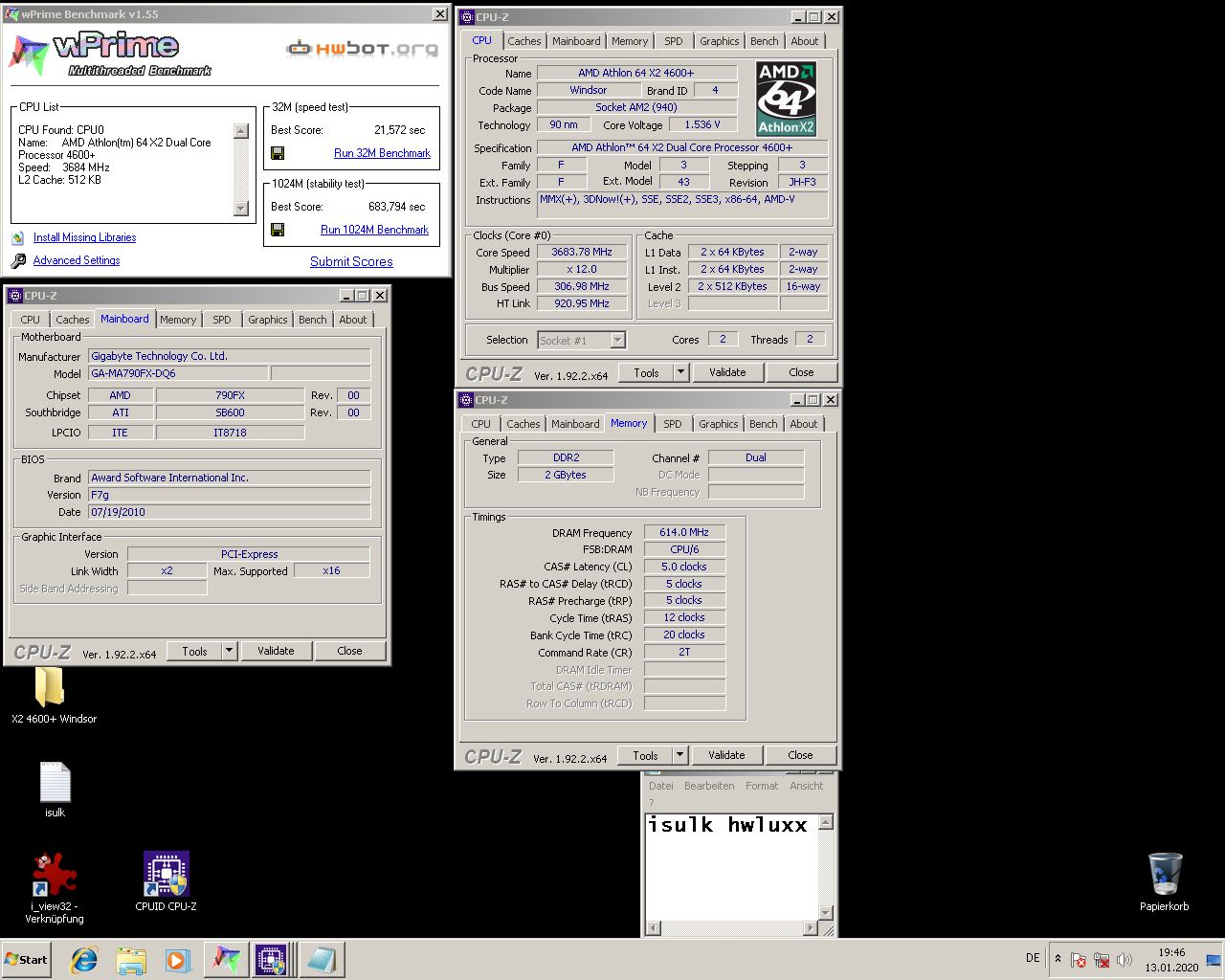Click Show desktop button at taskbar end
Viewport: 1225px width, 980px height.
[1214, 959]
